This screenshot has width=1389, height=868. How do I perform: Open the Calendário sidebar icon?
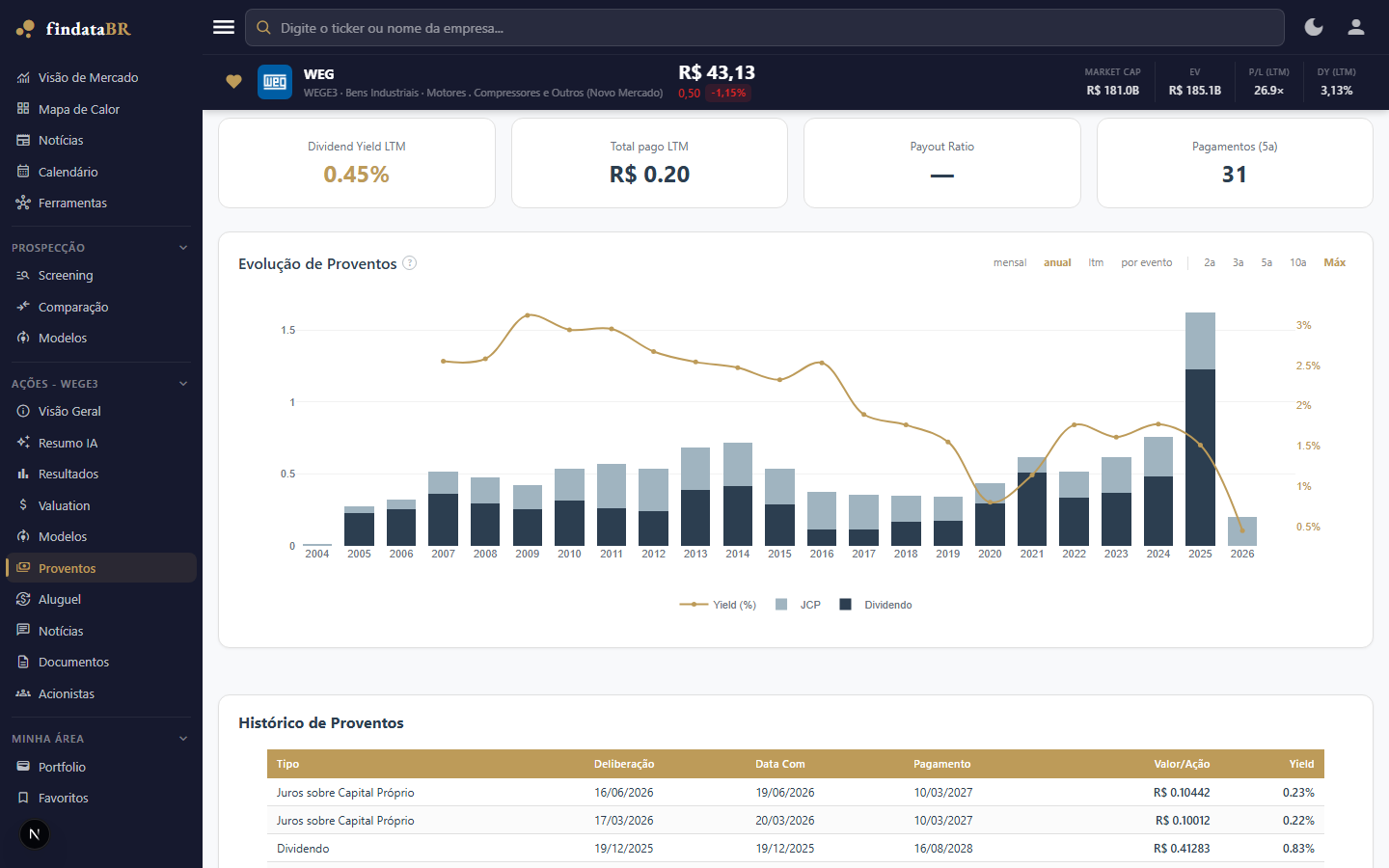23,172
